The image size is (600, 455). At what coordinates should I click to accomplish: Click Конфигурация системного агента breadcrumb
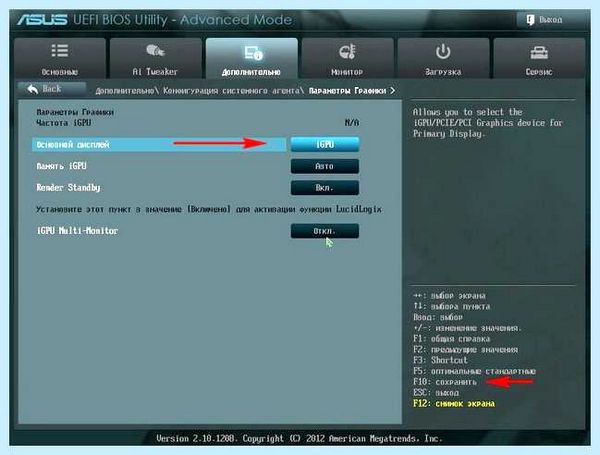pos(231,91)
